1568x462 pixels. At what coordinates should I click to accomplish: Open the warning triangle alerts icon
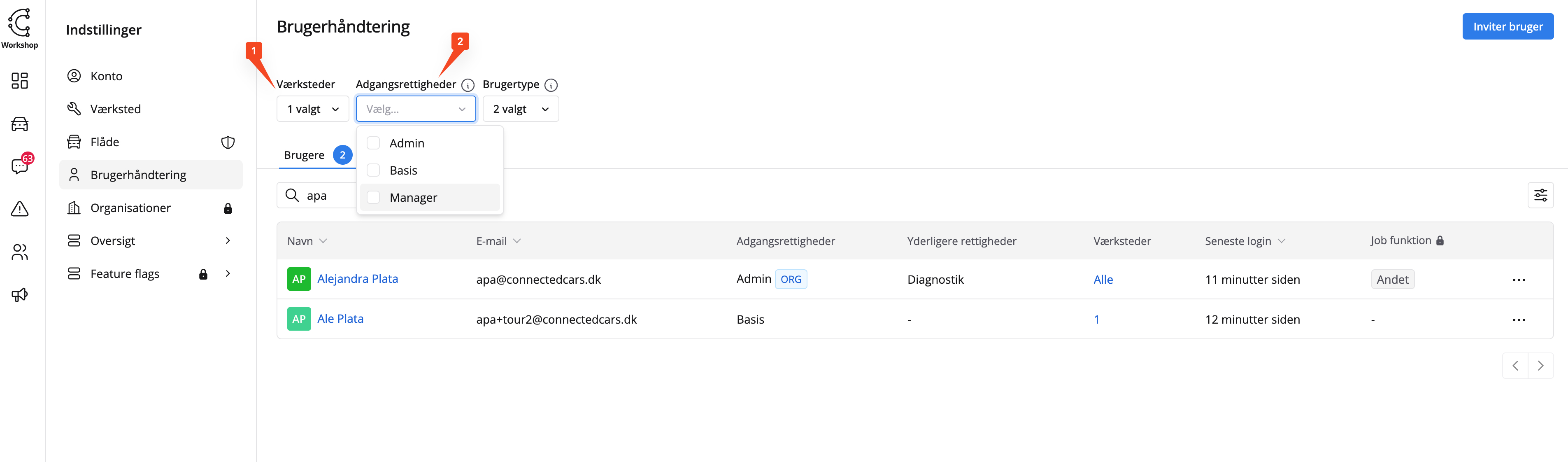(x=19, y=210)
